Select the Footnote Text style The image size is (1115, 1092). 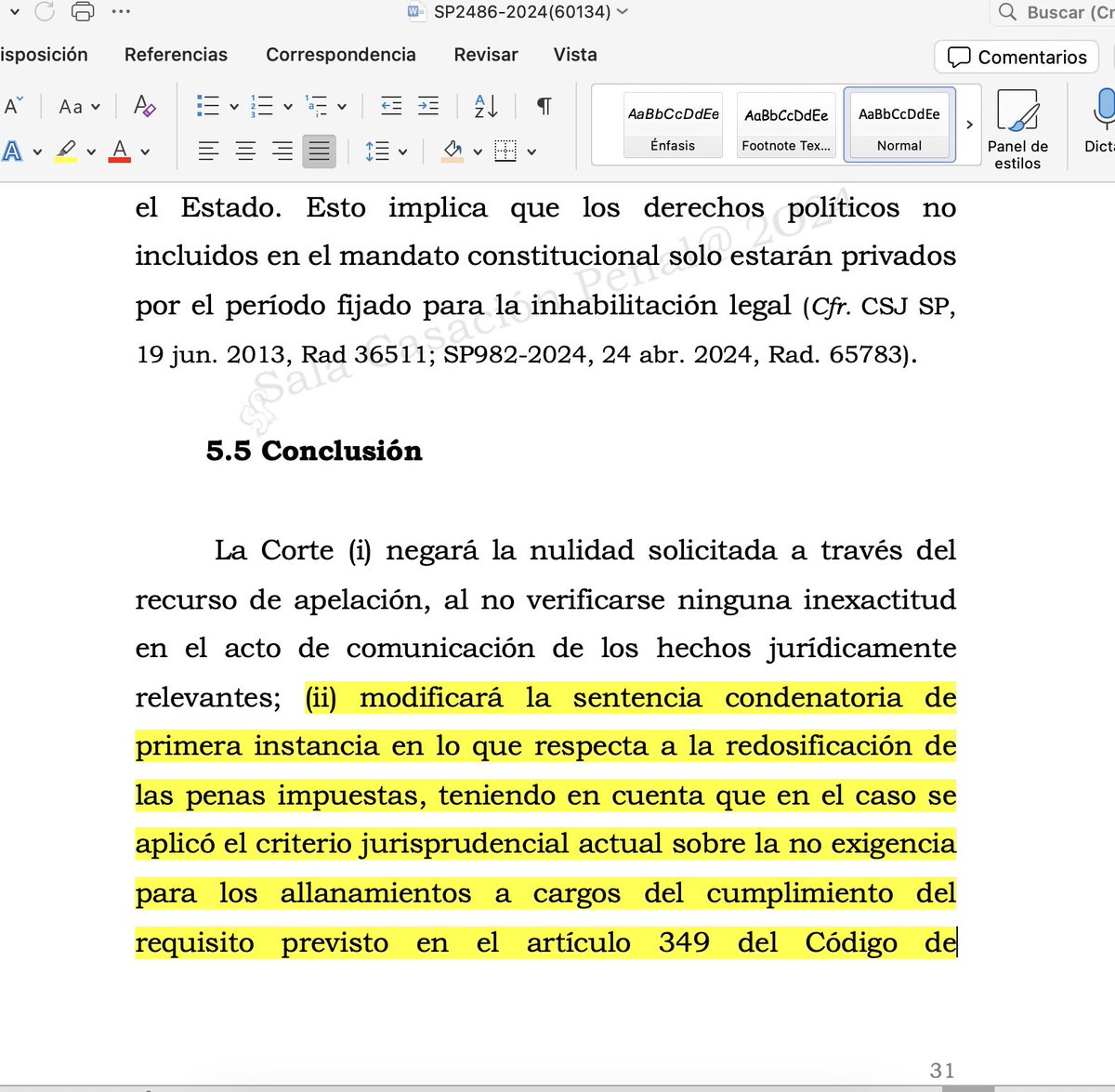[x=786, y=125]
